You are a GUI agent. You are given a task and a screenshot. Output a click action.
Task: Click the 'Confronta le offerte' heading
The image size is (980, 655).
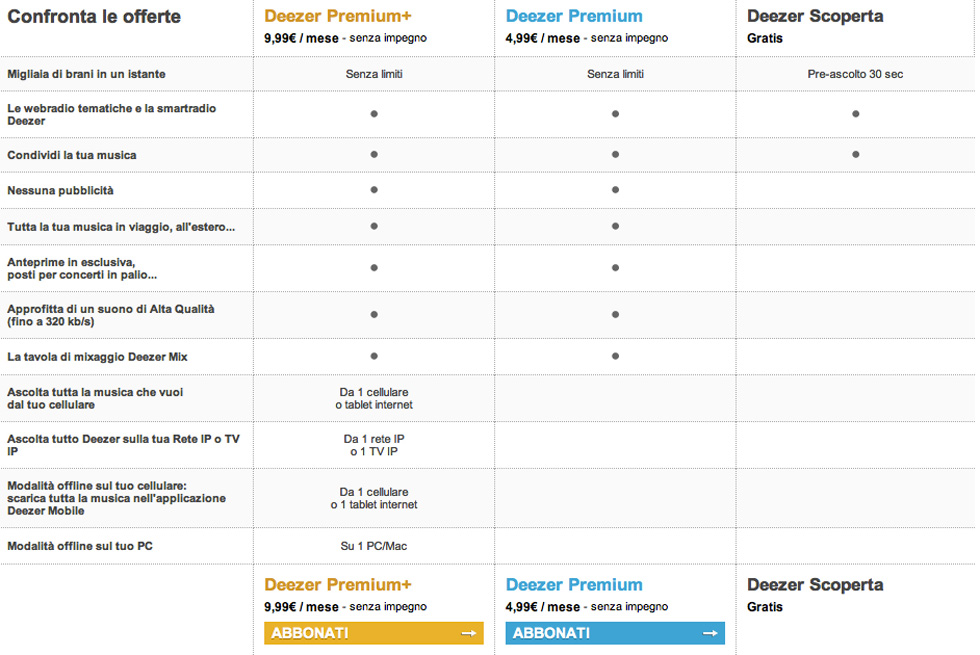click(94, 17)
